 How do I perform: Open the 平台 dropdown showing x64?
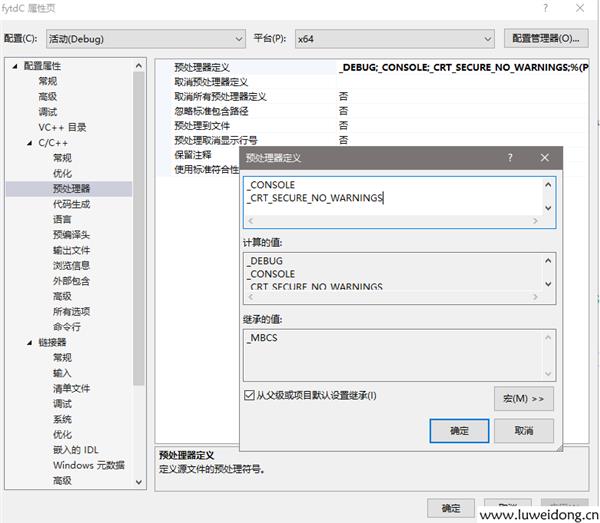[393, 39]
